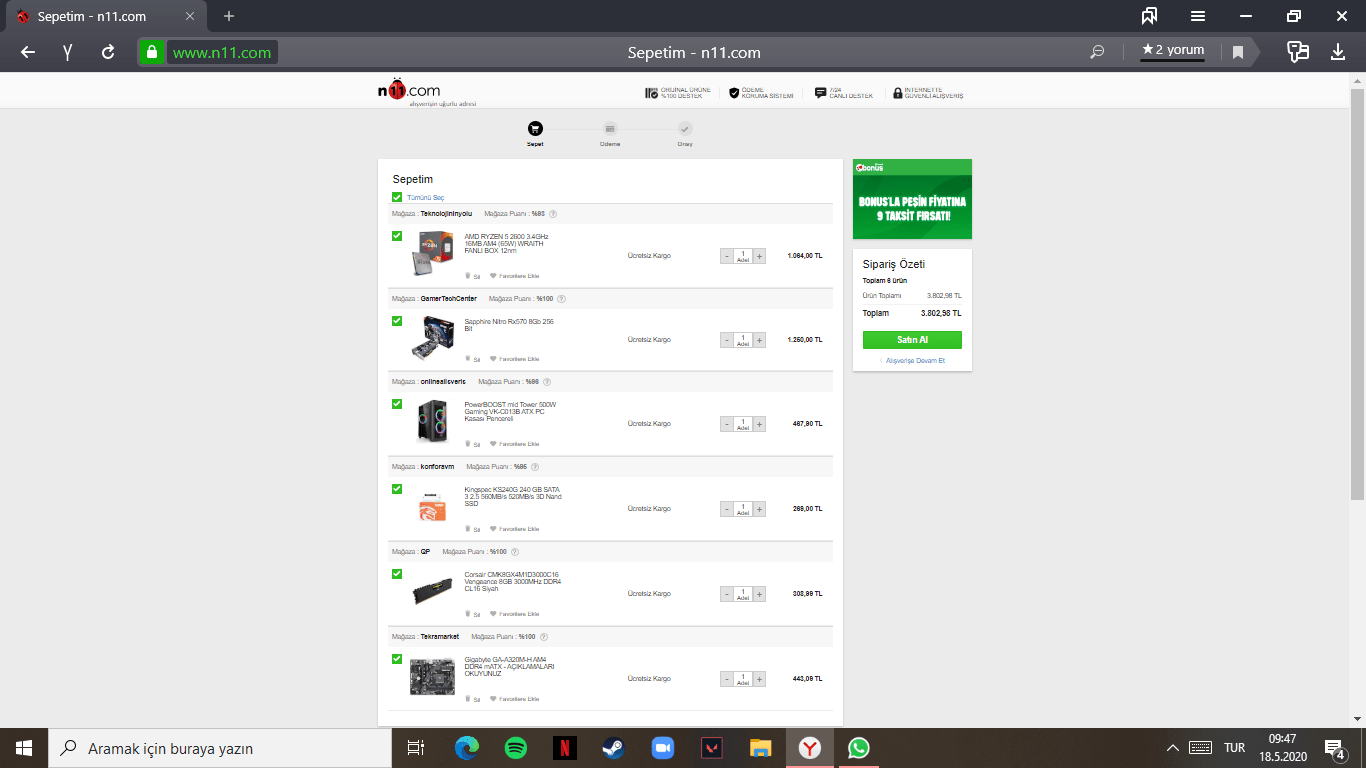The image size is (1366, 768).
Task: Click the www.n11.com address field
Action: point(222,52)
